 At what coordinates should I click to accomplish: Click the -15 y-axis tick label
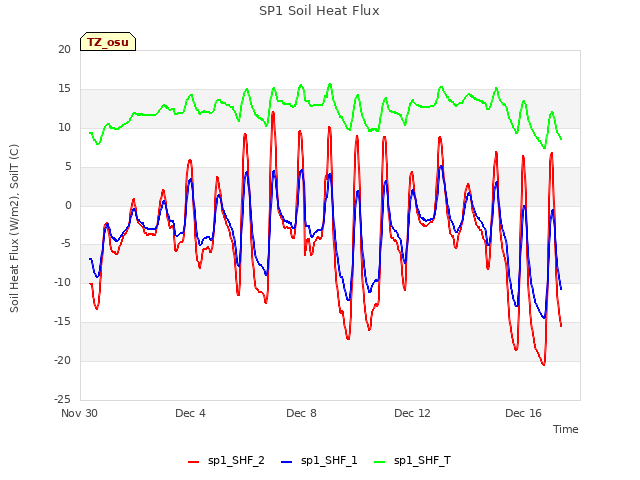[63, 322]
